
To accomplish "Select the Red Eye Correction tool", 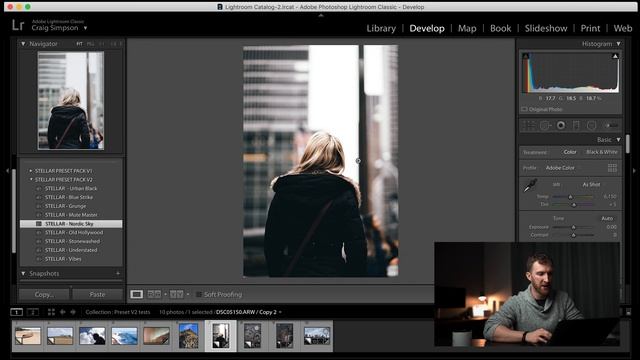I will pyautogui.click(x=561, y=126).
